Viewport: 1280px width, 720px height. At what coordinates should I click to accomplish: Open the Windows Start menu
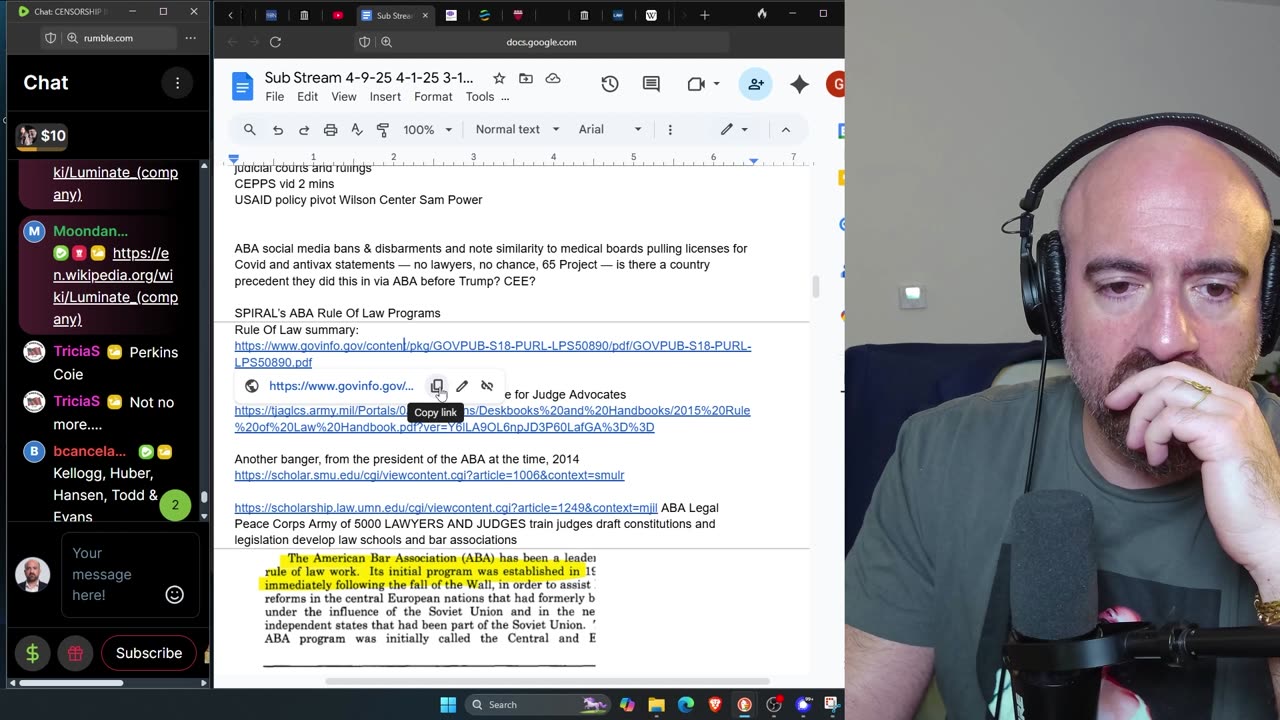point(447,704)
